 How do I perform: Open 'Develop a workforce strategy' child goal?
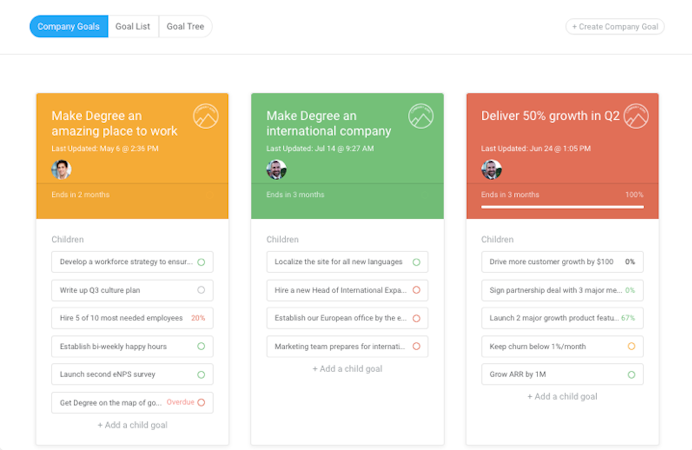click(x=132, y=262)
